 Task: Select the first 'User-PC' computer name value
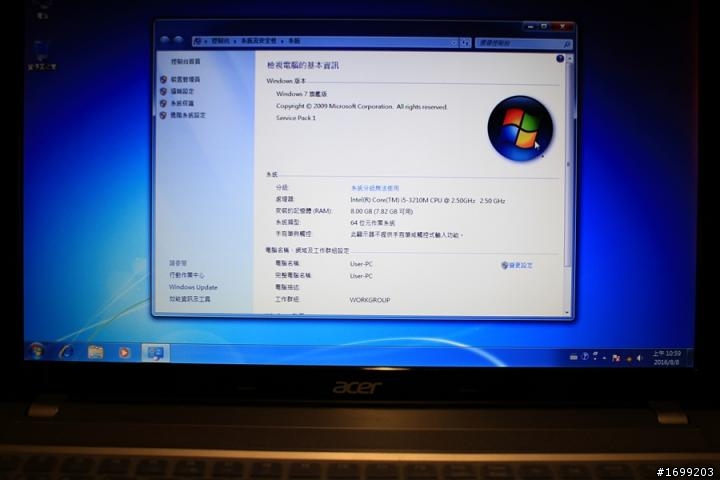pos(361,264)
